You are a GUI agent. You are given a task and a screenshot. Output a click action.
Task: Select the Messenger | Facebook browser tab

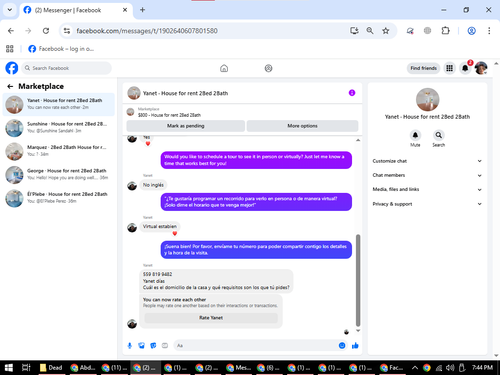(x=76, y=10)
